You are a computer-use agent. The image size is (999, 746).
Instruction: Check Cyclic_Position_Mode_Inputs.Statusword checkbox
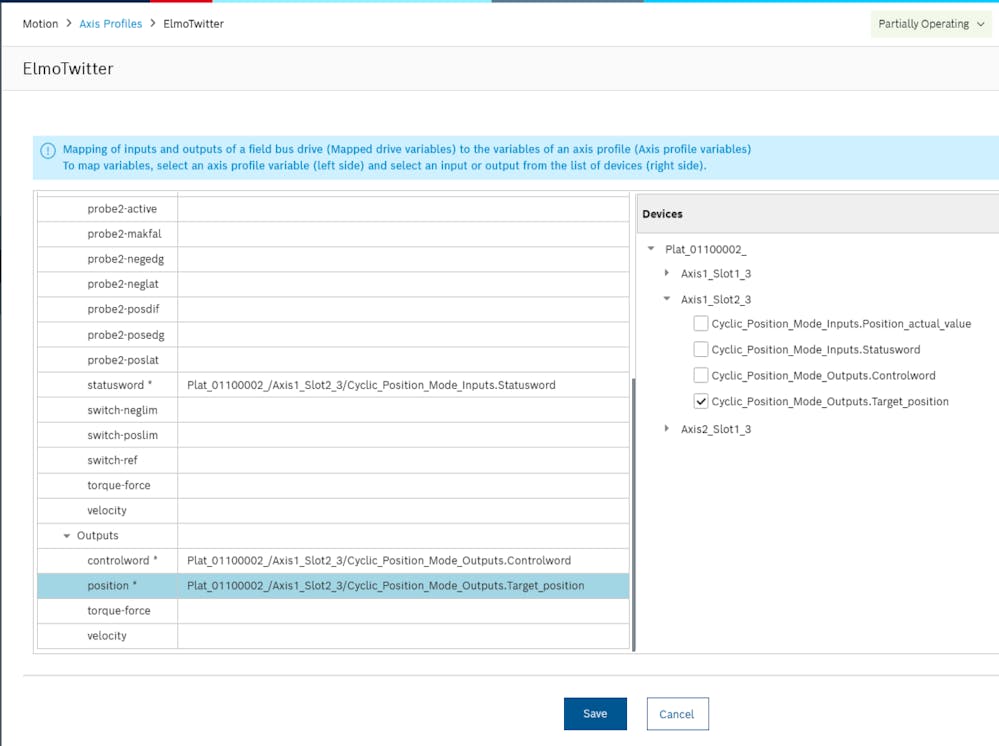(701, 349)
